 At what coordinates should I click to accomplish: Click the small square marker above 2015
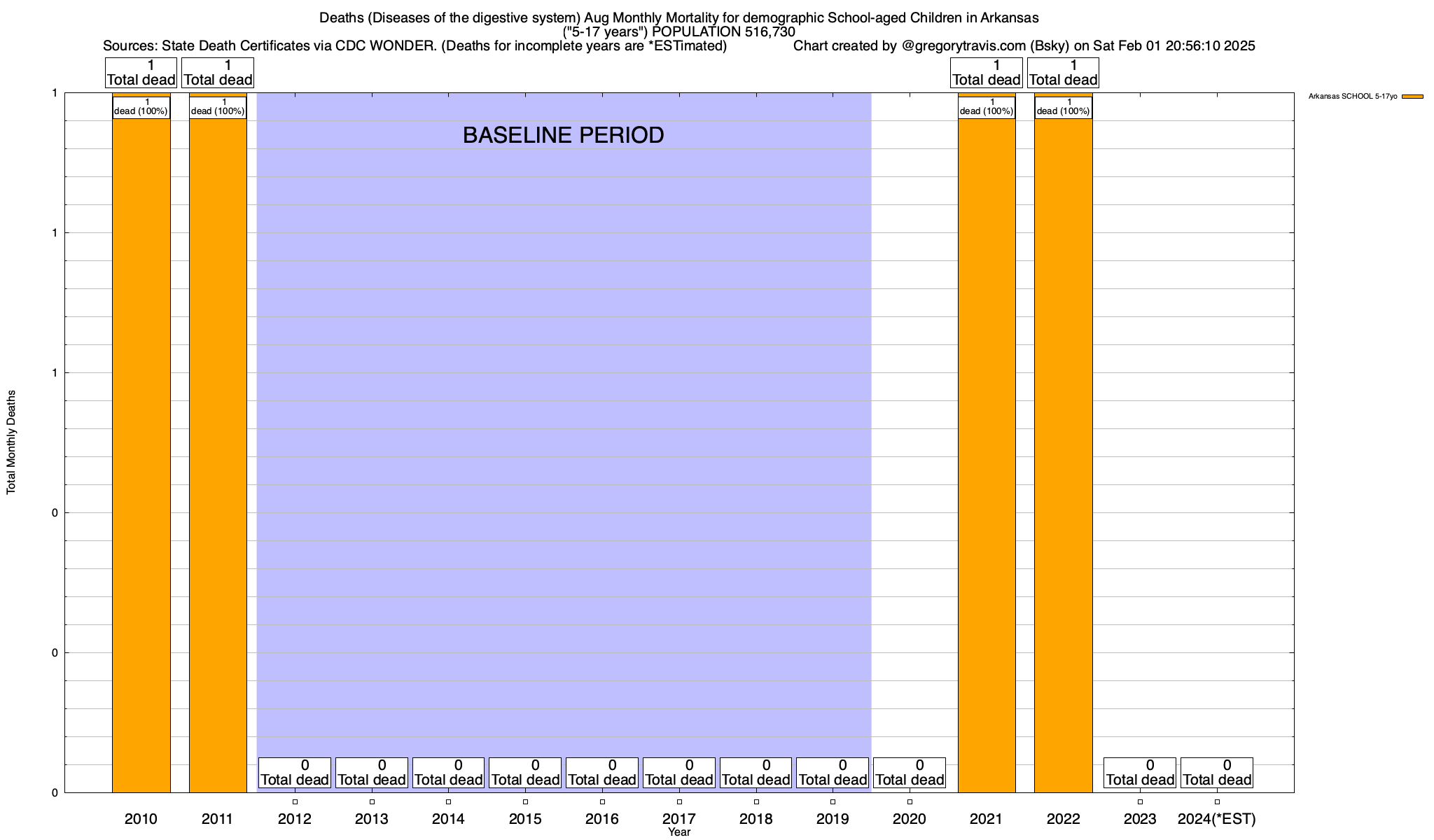[x=525, y=801]
